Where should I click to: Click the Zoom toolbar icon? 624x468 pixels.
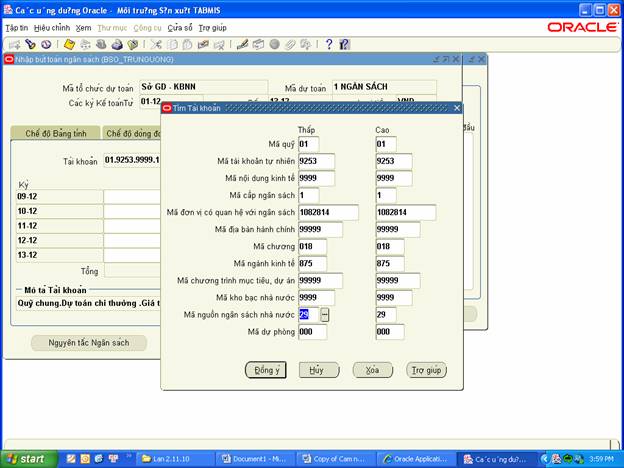(258, 44)
